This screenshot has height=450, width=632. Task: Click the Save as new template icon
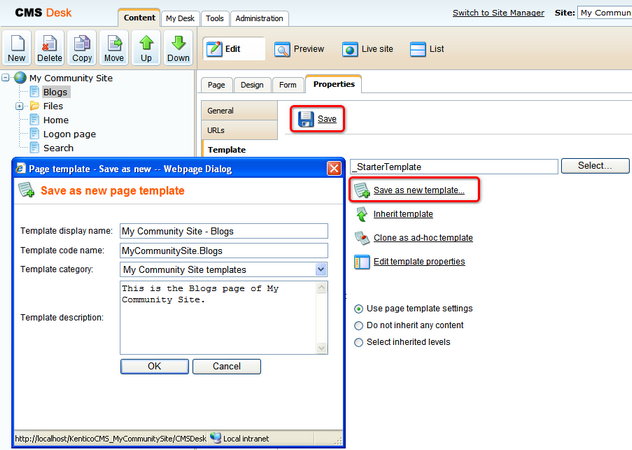tap(362, 190)
